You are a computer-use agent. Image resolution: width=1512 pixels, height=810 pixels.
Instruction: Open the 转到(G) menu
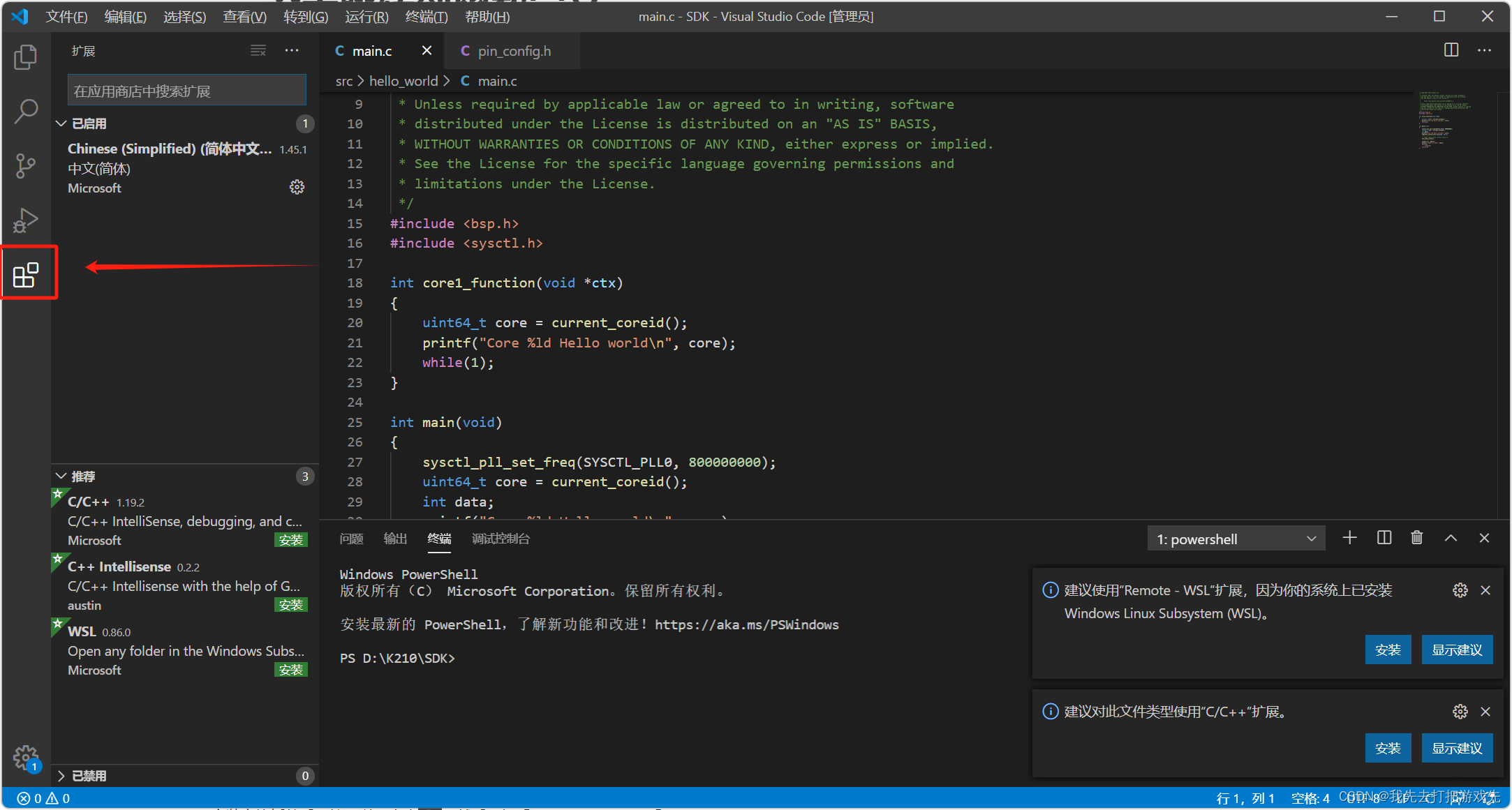[x=306, y=17]
